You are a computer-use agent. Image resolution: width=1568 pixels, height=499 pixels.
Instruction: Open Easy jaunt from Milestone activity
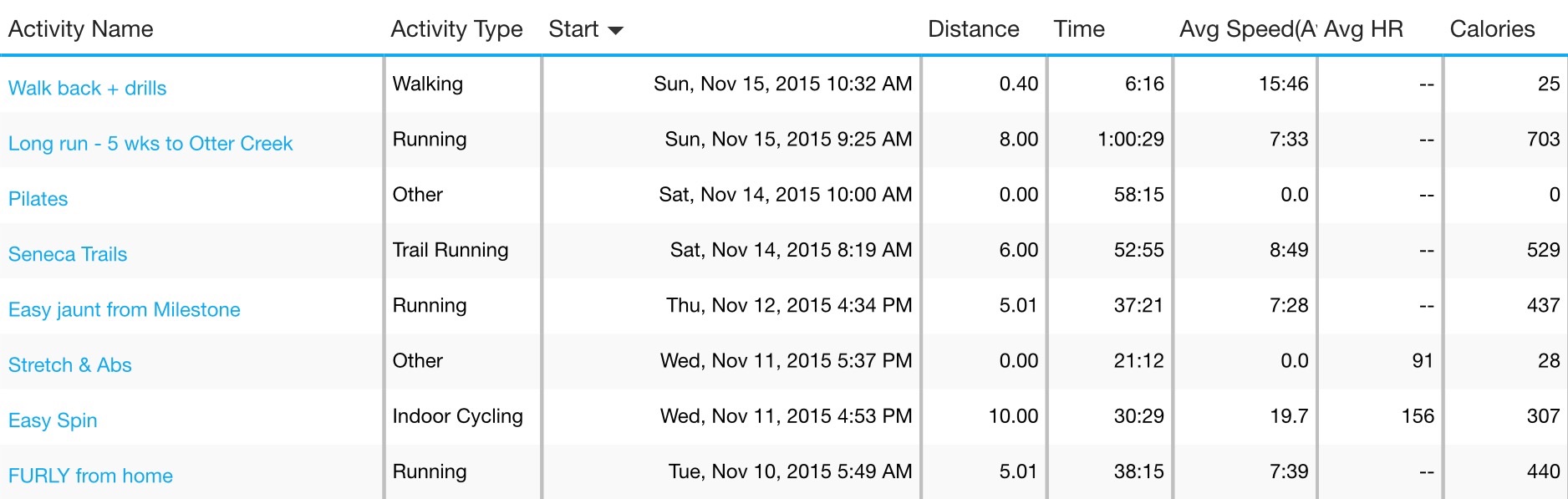pos(125,309)
